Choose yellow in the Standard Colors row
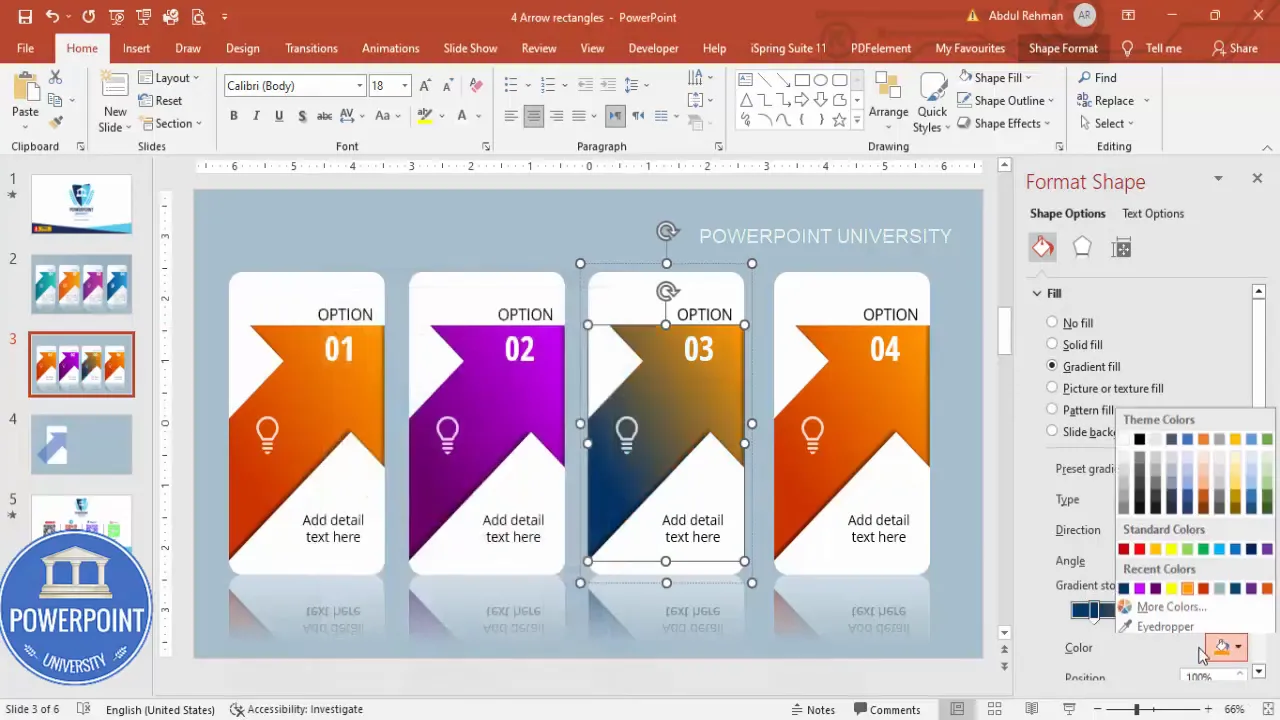The image size is (1280, 720). pos(1171,549)
